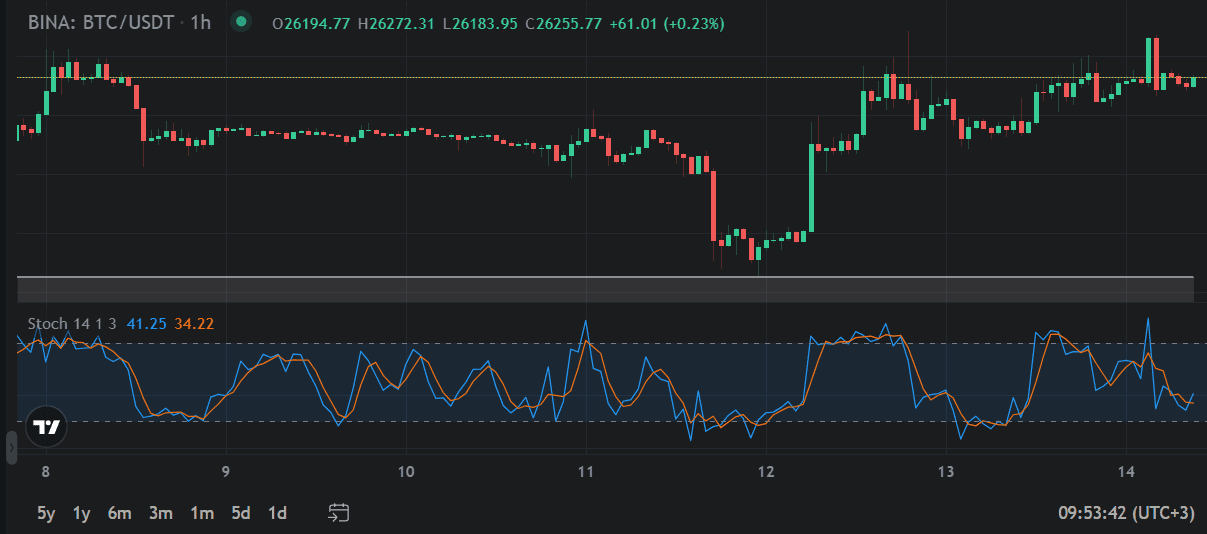
Task: Click the open price O26194.77
Action: coord(311,23)
